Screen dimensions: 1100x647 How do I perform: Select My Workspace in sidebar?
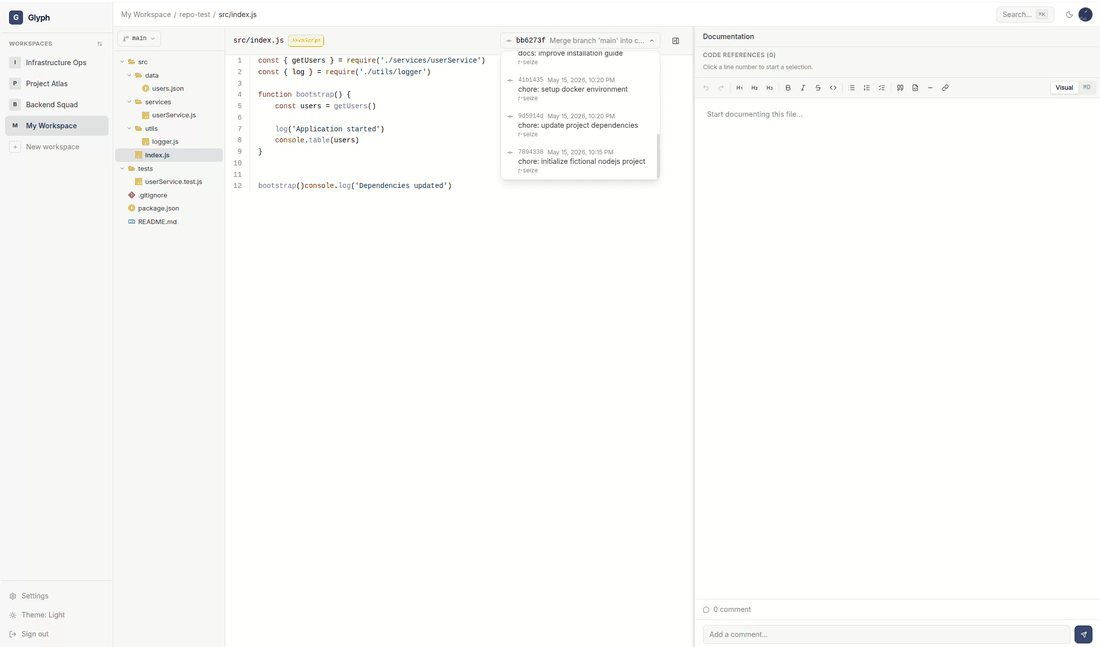(56, 126)
